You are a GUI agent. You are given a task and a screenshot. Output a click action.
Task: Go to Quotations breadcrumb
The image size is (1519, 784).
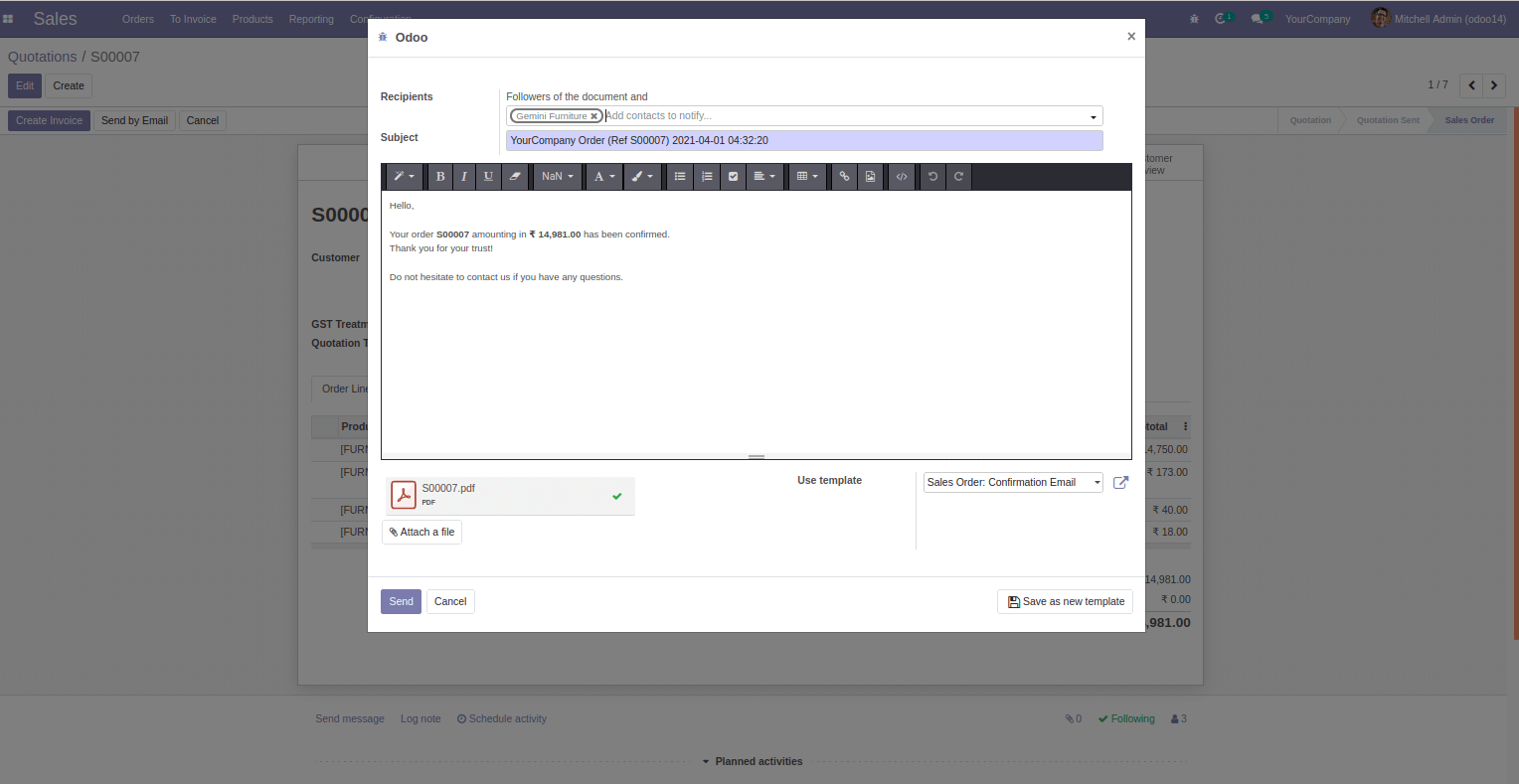point(43,57)
